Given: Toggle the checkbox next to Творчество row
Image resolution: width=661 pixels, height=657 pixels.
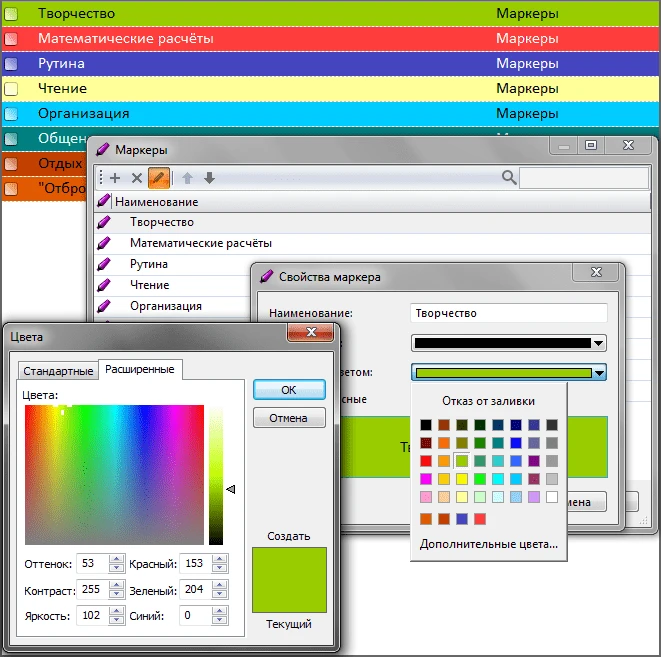Looking at the screenshot, I should tap(11, 15).
